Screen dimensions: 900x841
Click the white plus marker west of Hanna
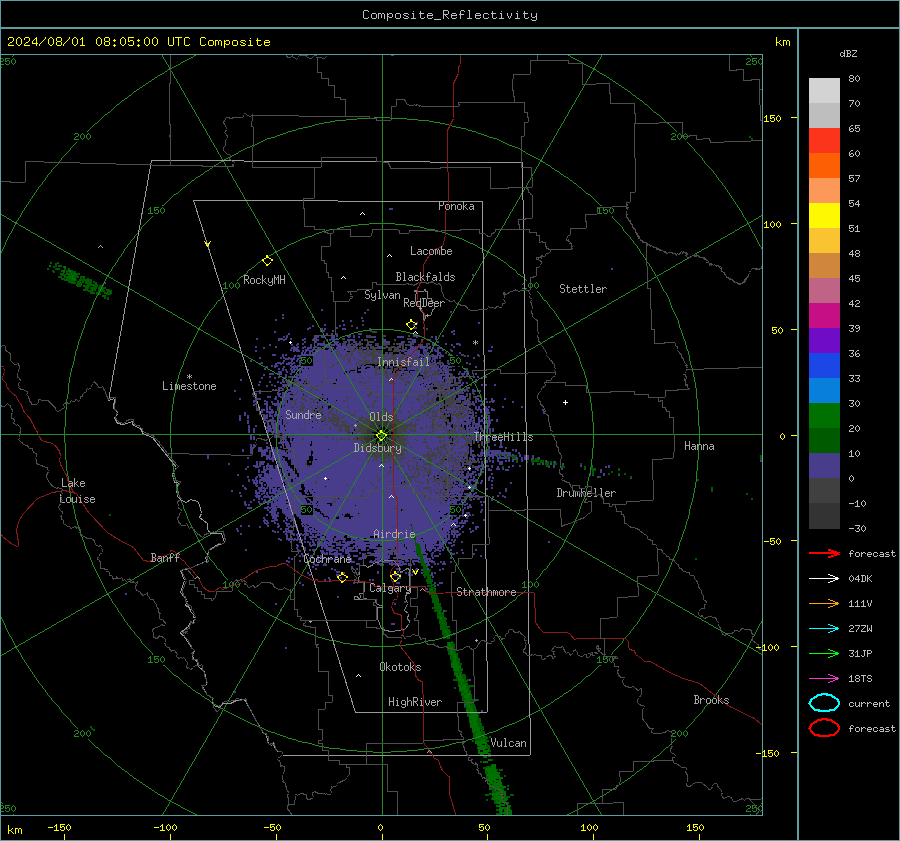[565, 402]
